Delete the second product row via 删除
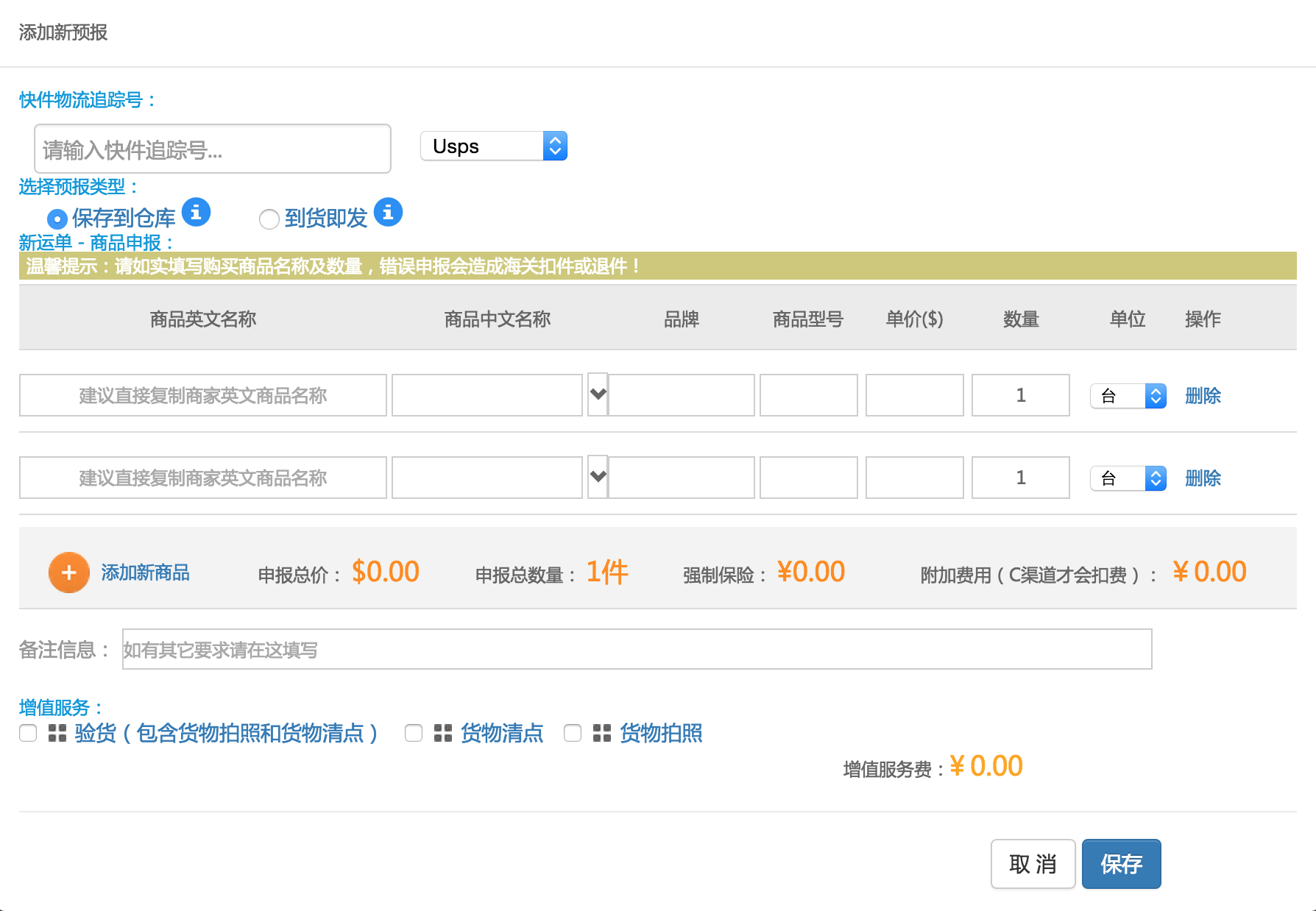 (1203, 478)
